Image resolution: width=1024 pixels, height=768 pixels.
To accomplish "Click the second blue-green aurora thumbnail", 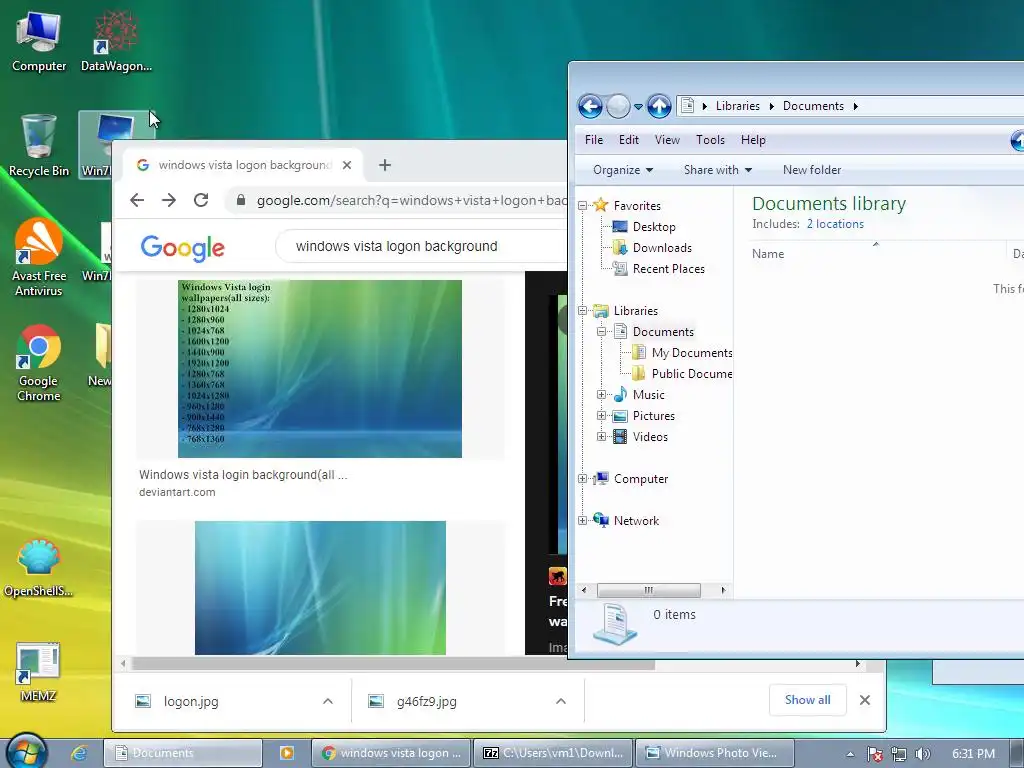I will click(320, 588).
